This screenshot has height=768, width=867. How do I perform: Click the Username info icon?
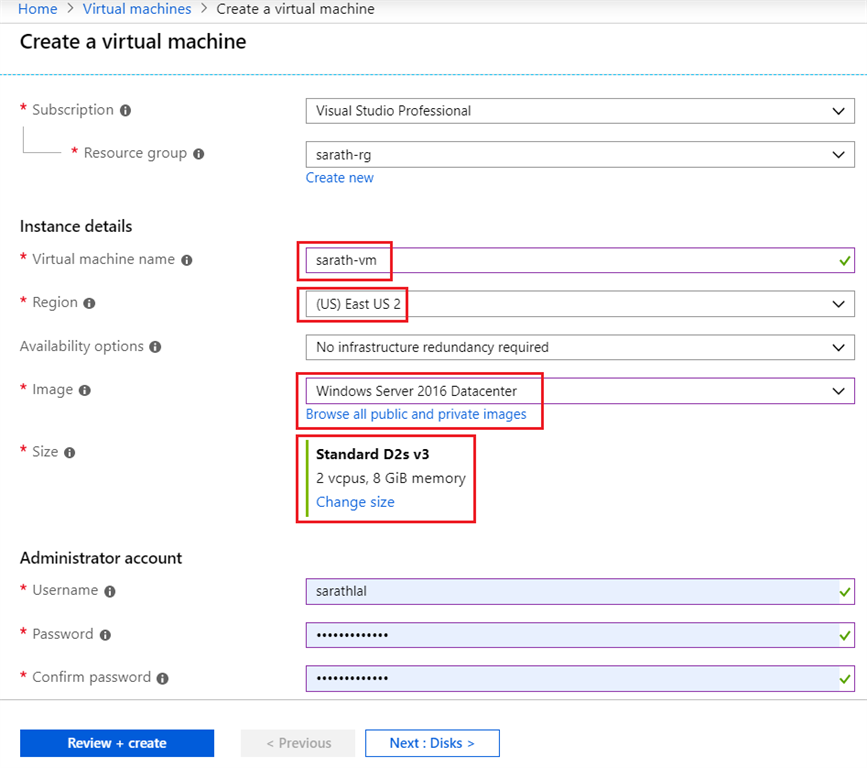tap(110, 591)
